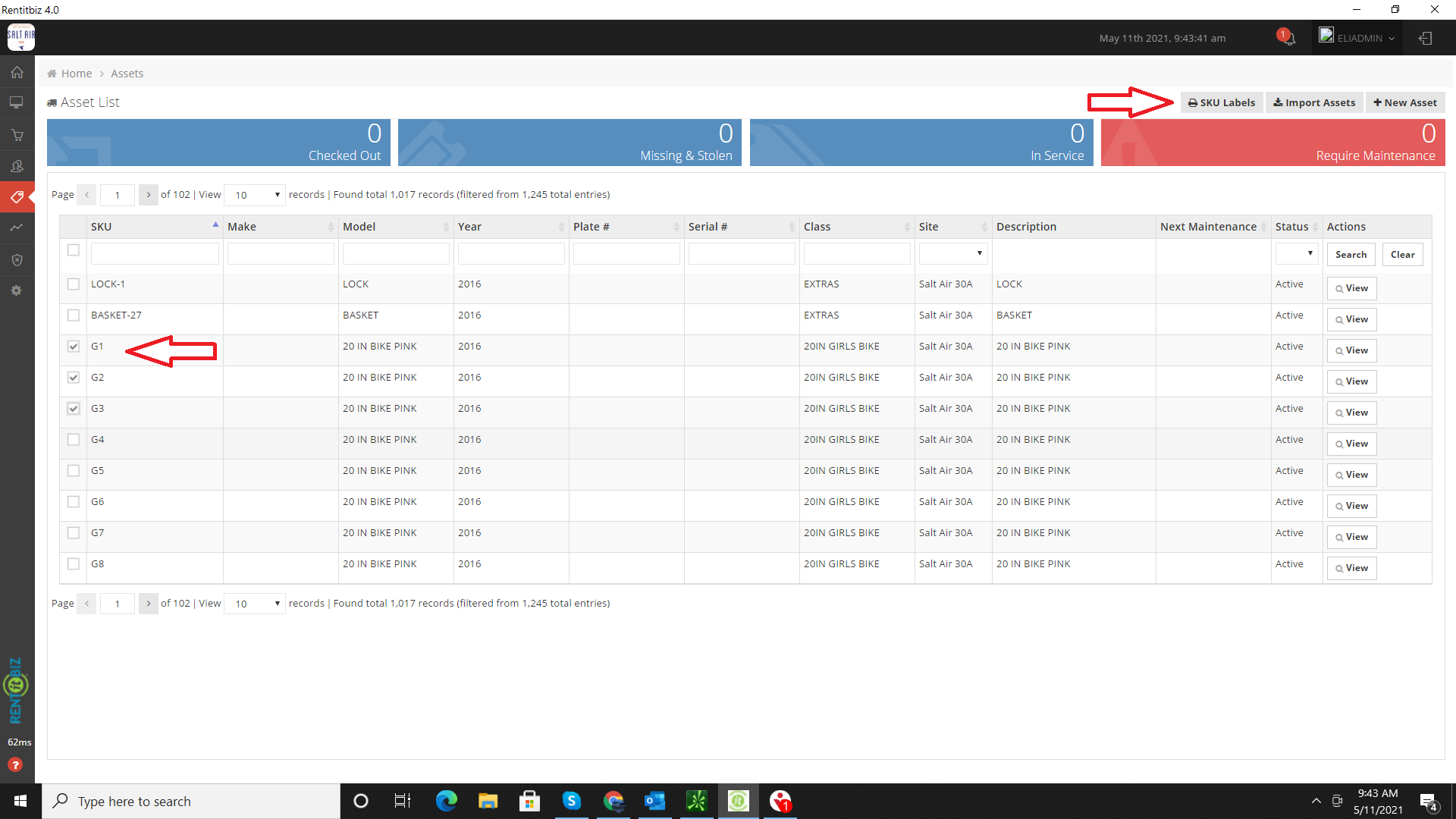The image size is (1456, 819).
Task: Click the settings gear sidebar icon
Action: coord(17,290)
